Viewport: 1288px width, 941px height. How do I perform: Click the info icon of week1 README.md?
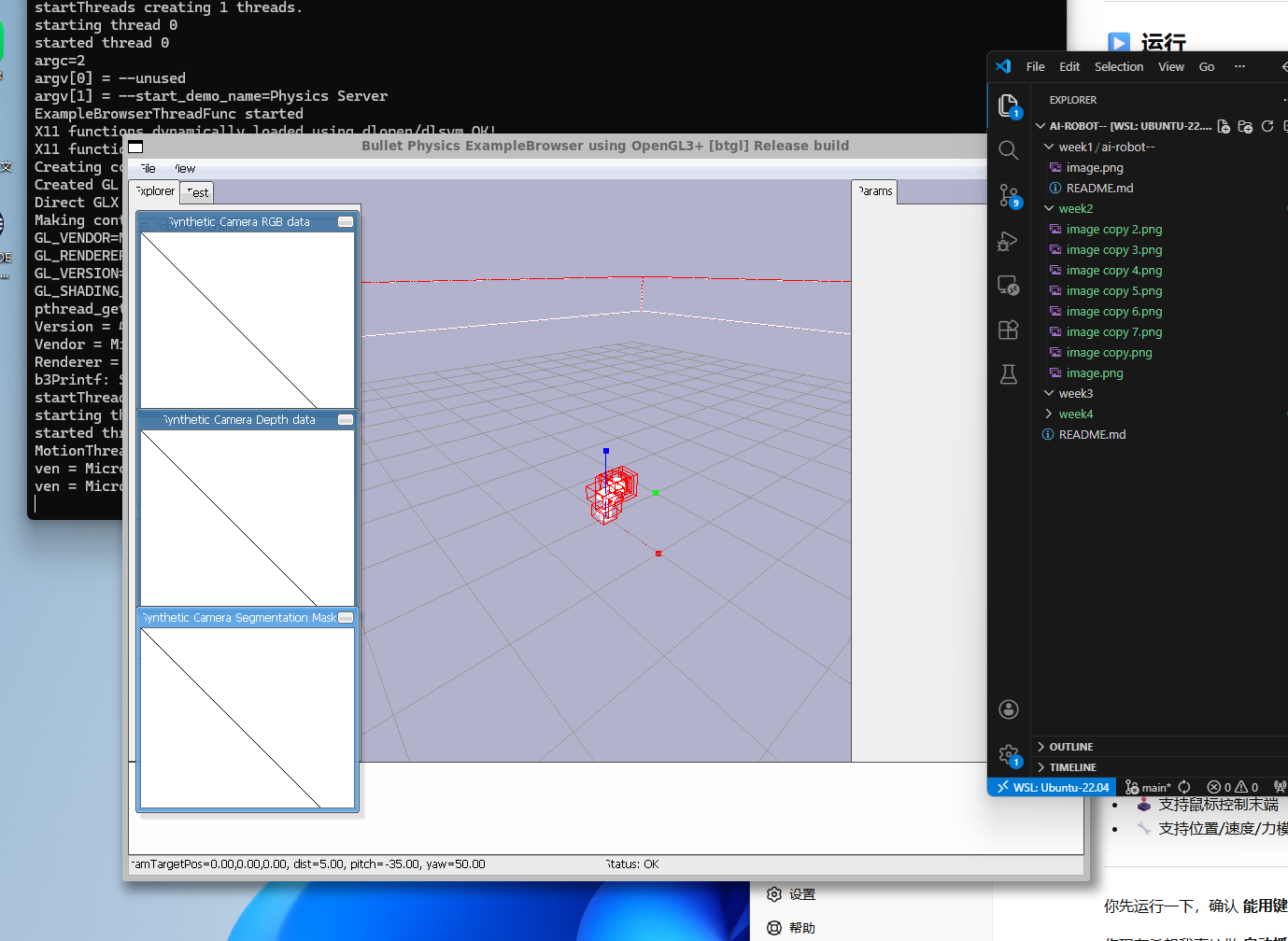point(1055,189)
